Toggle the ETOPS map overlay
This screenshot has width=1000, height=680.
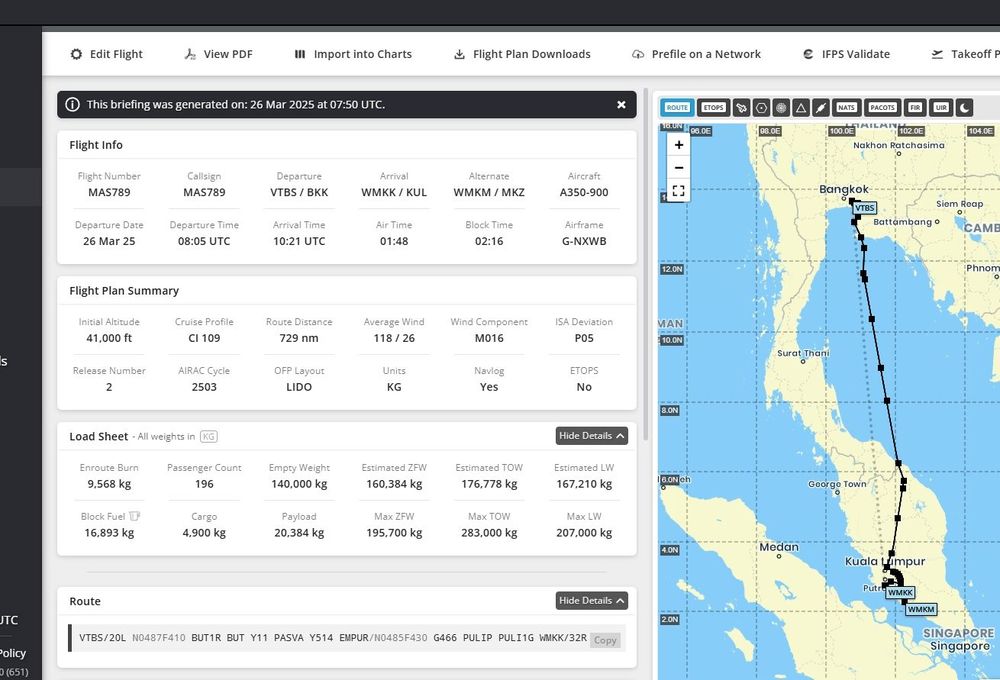713,107
